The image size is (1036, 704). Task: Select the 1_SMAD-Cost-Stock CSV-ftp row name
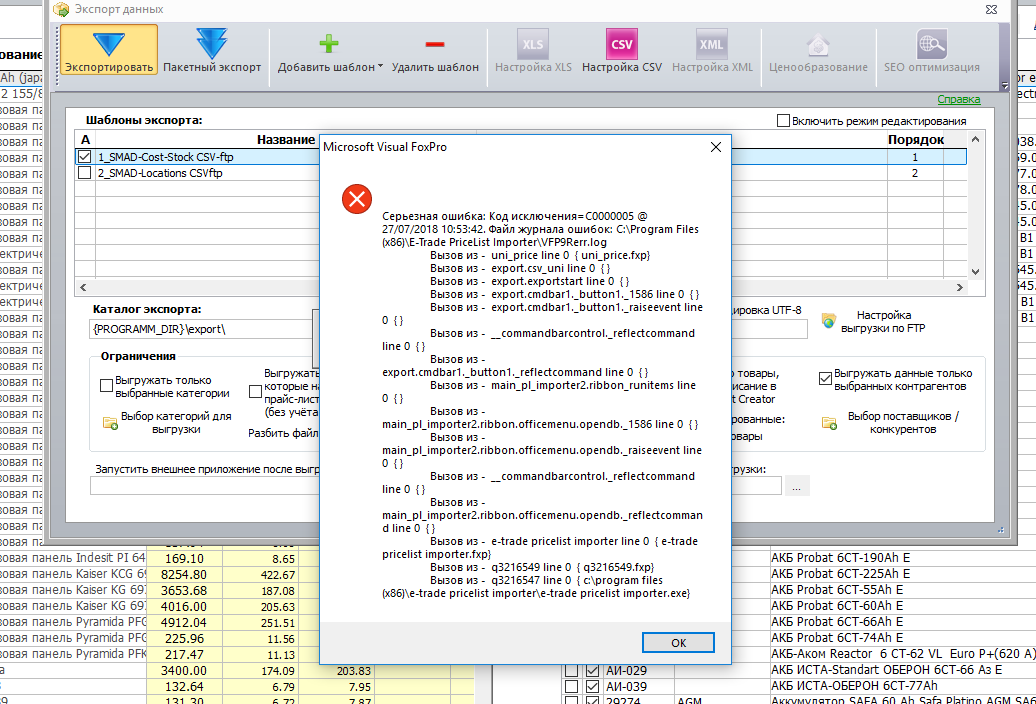pyautogui.click(x=166, y=157)
